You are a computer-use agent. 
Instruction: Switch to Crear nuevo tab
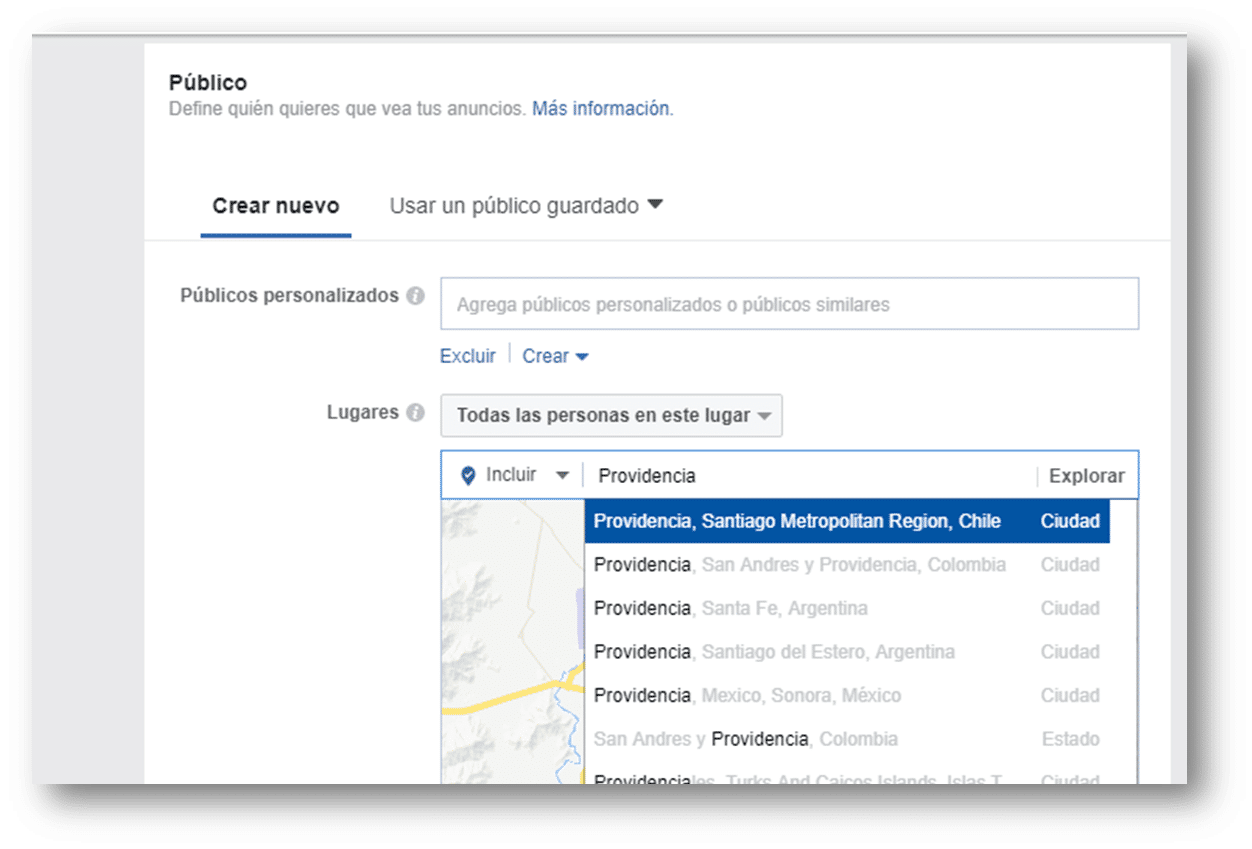(x=276, y=206)
